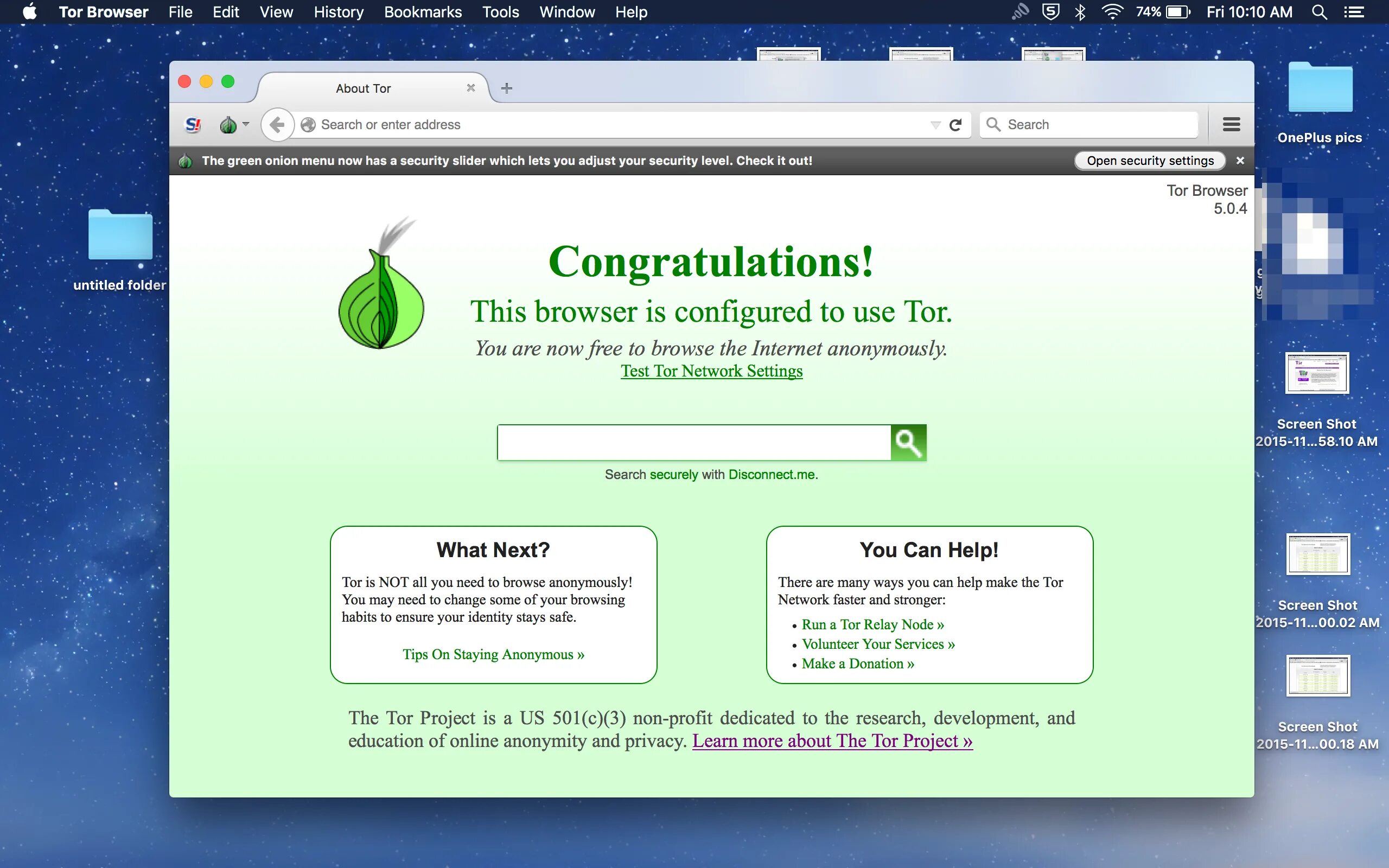Click the green magnifier search button
The width and height of the screenshot is (1389, 868).
[x=908, y=443]
